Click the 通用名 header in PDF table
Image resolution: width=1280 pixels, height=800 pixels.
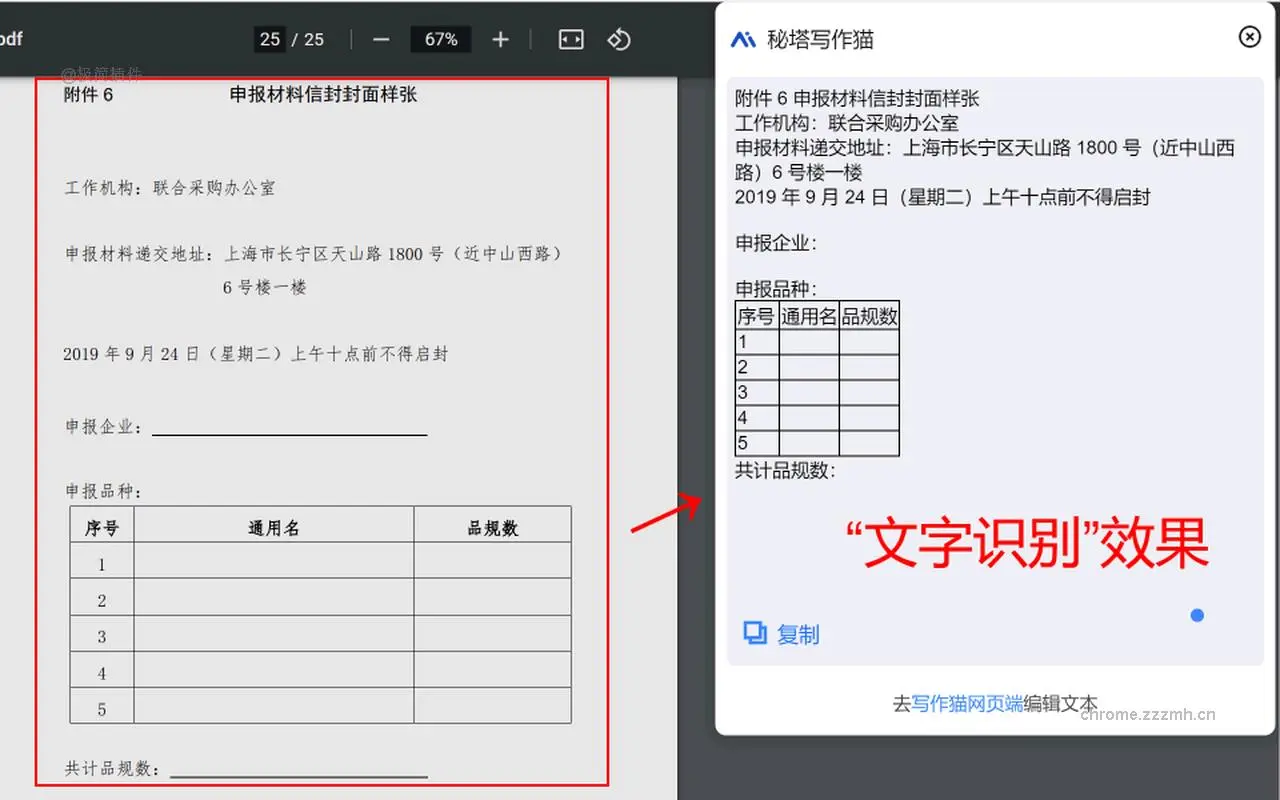pos(273,528)
